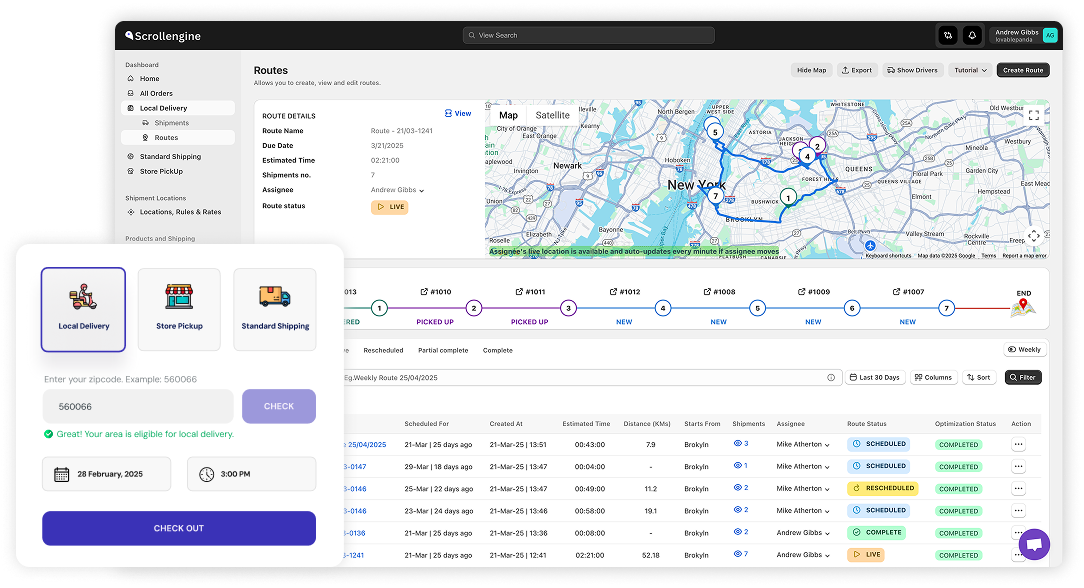Screen dimensions: 1084x588
Task: Select Store Pickup option card
Action: [179, 310]
